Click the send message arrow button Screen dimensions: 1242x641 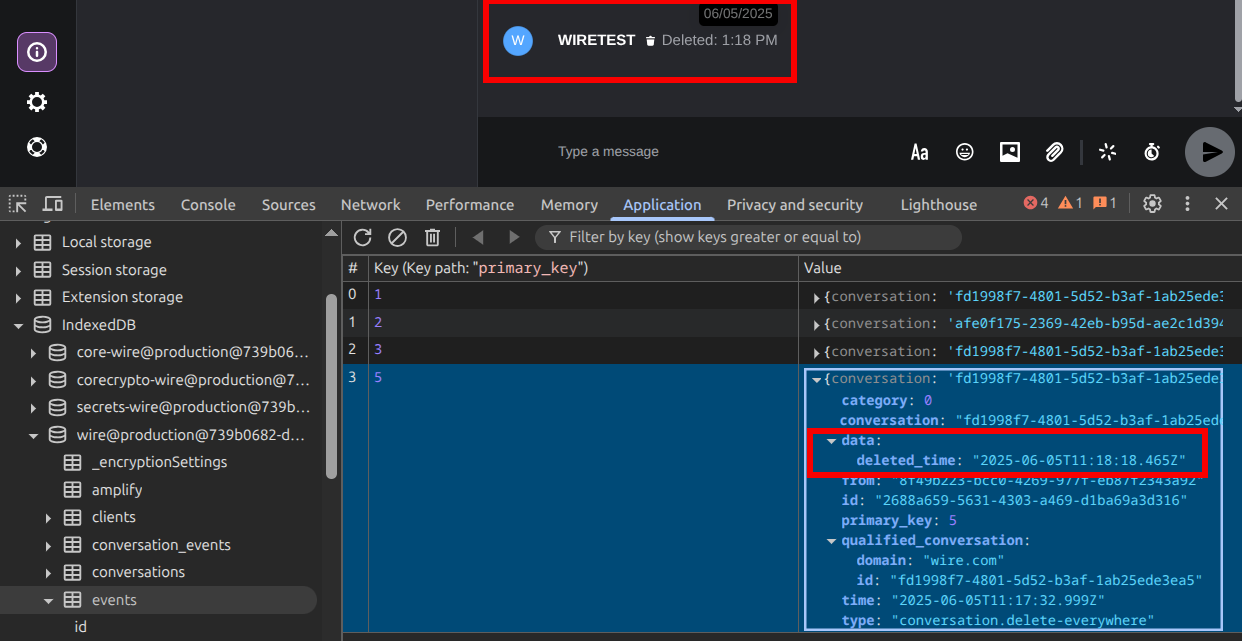[x=1210, y=152]
